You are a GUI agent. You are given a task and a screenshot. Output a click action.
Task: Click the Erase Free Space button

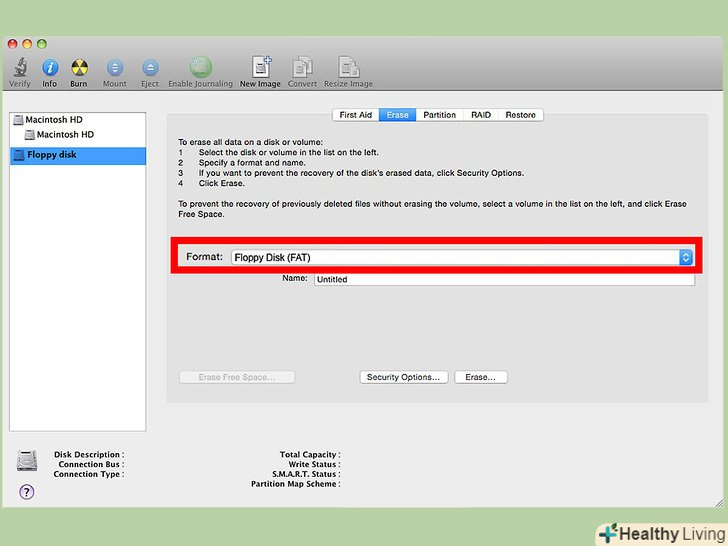pos(237,377)
